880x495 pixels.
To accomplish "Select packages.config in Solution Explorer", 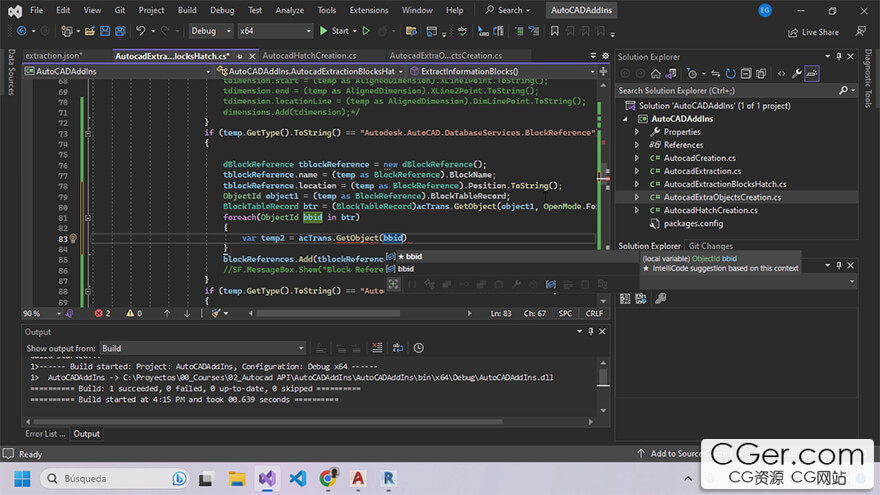I will [x=693, y=223].
